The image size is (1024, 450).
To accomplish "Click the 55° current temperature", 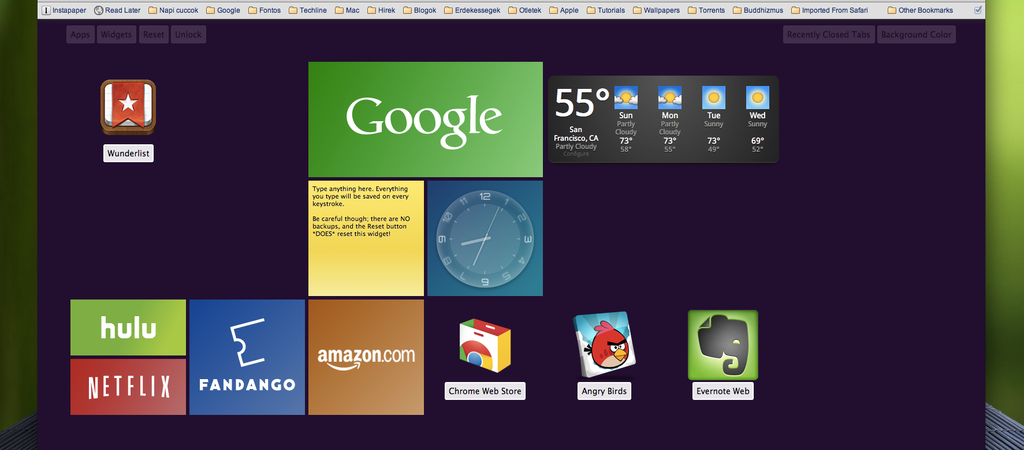I will tap(582, 103).
